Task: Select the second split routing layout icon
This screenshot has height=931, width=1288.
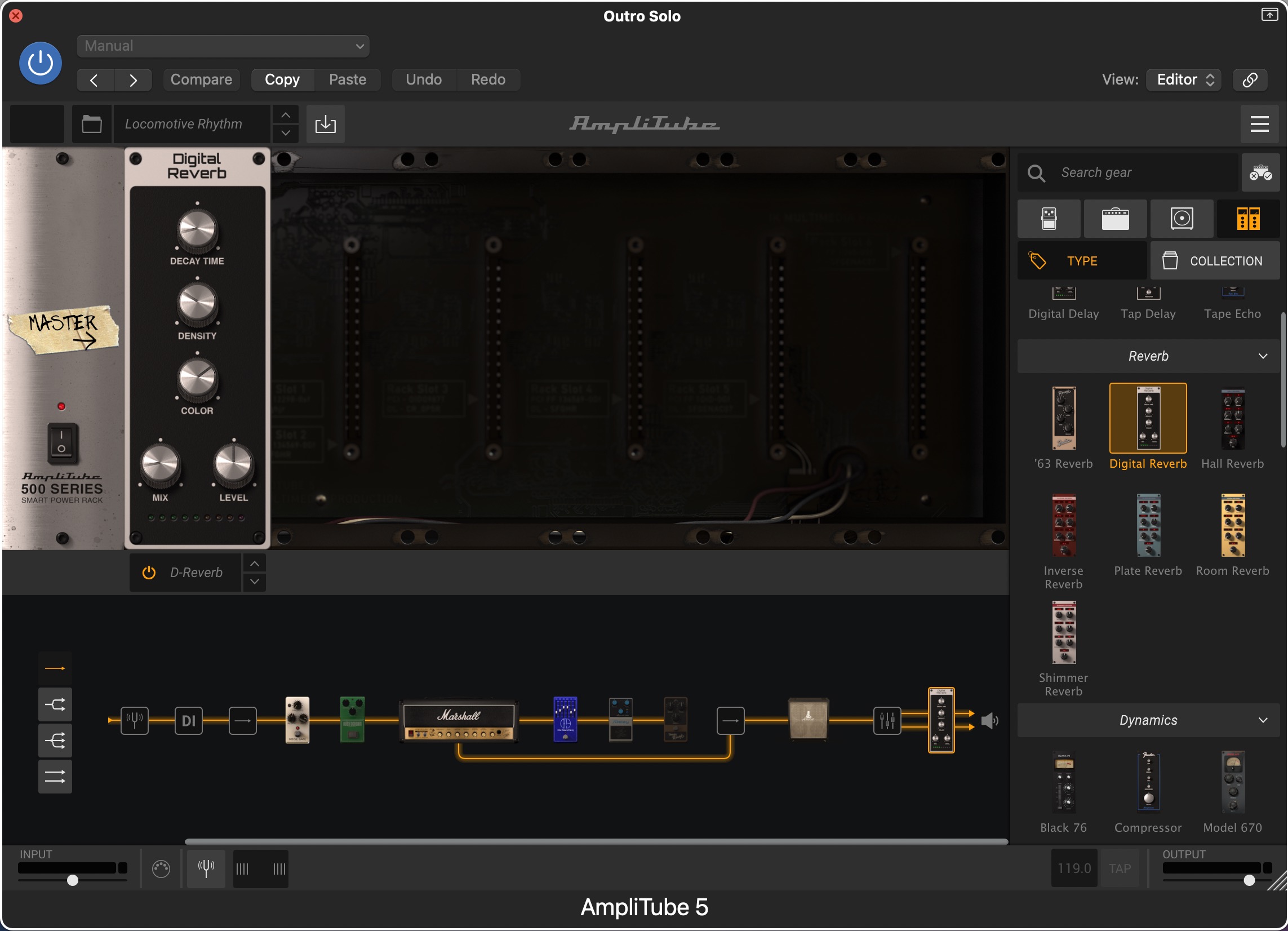Action: [55, 705]
